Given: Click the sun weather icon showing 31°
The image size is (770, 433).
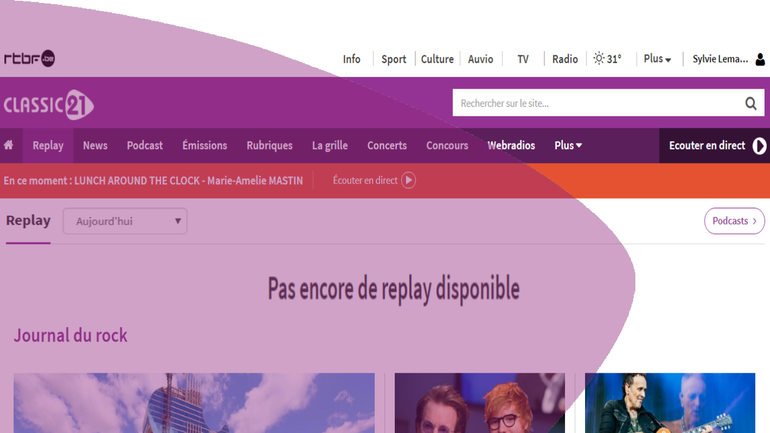Looking at the screenshot, I should click(599, 59).
